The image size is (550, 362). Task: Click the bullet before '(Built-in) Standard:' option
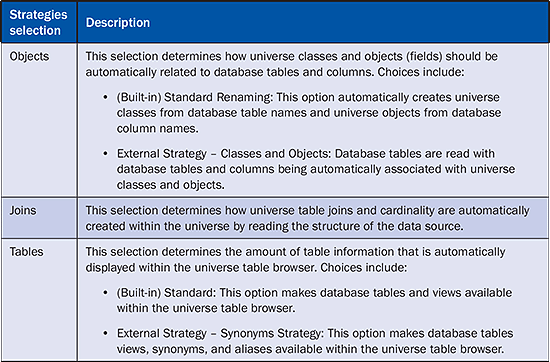click(x=106, y=293)
